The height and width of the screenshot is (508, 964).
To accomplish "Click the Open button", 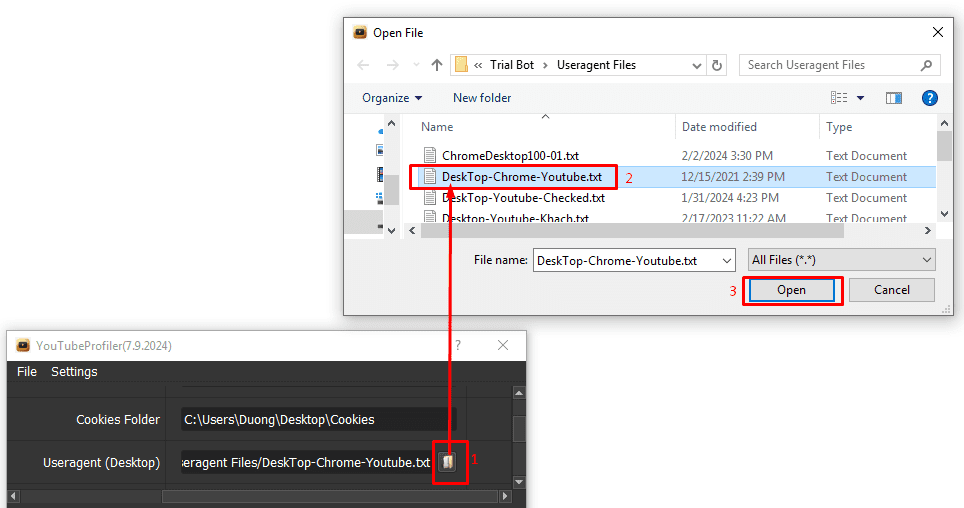I will pos(791,290).
